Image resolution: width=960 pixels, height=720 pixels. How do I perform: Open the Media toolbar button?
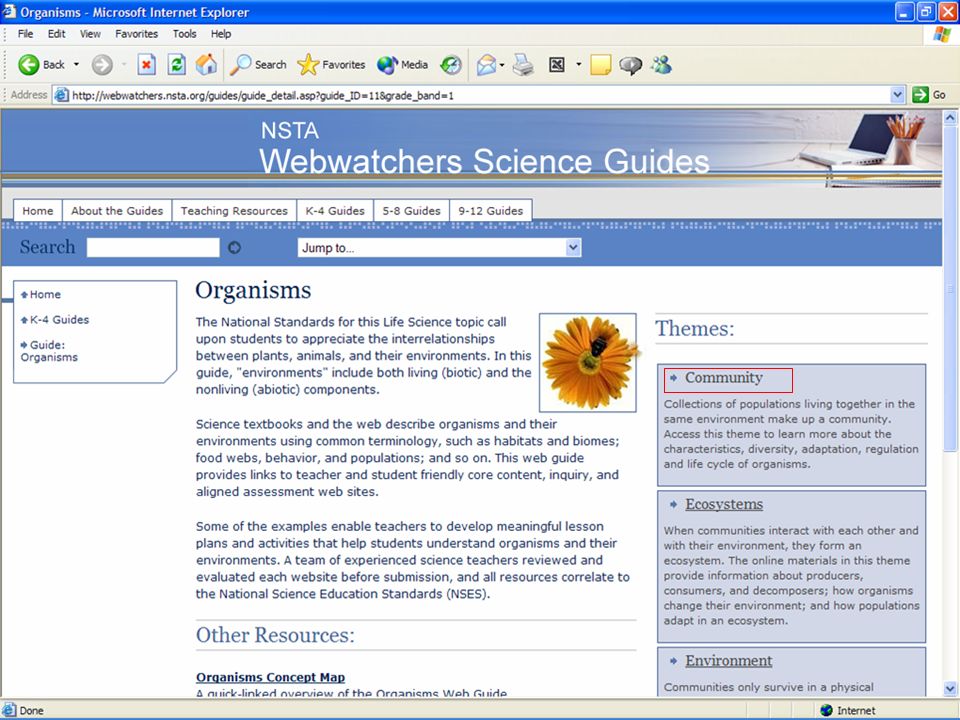pos(402,64)
